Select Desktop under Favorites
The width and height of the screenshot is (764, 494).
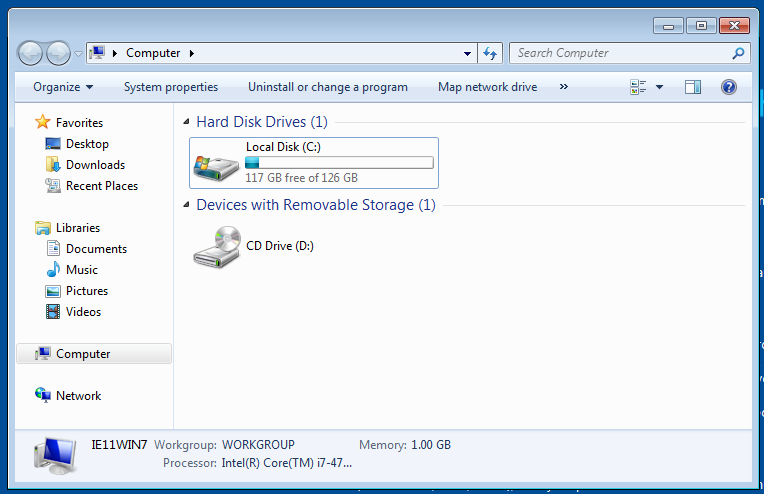click(87, 144)
